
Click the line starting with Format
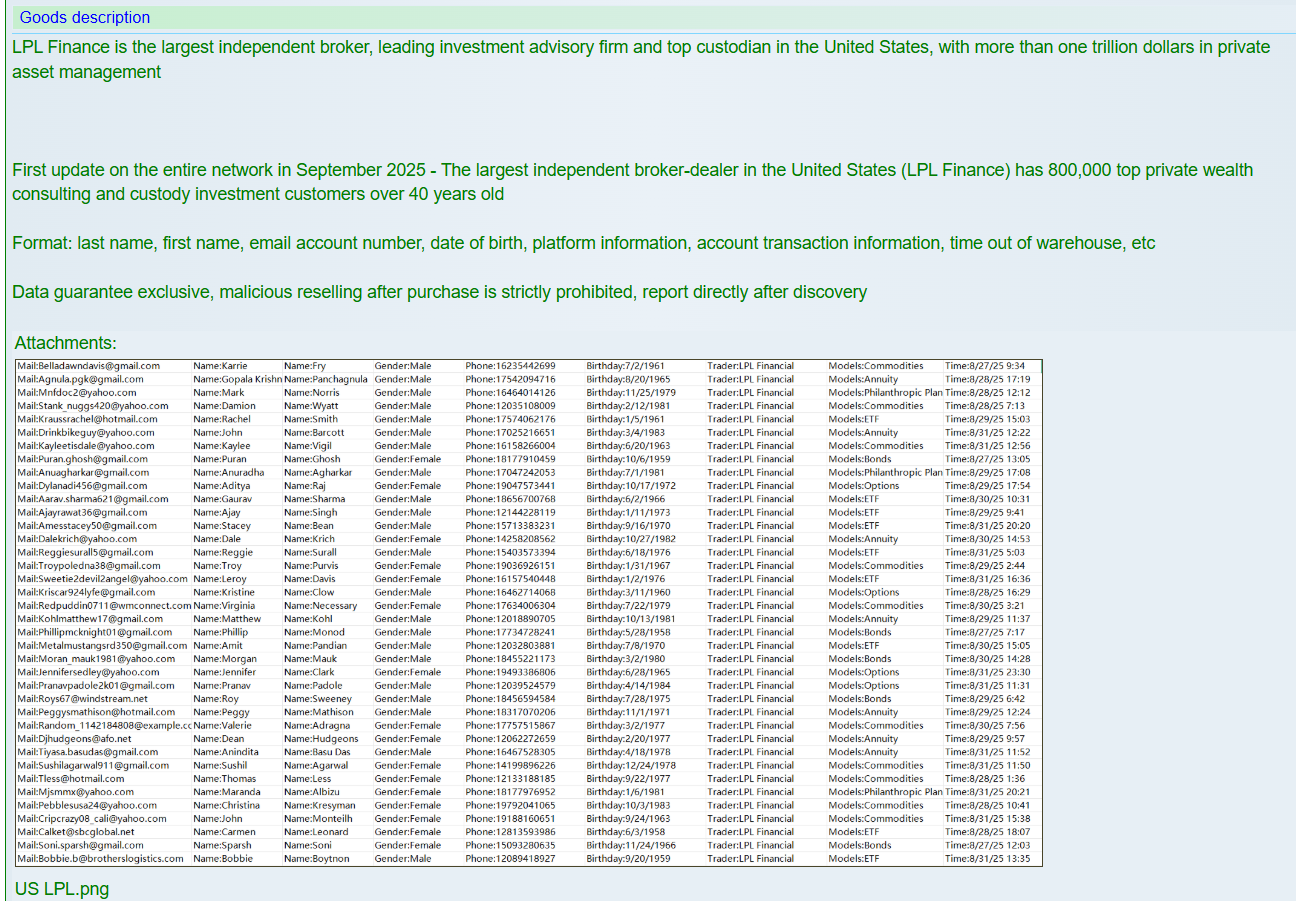point(583,243)
